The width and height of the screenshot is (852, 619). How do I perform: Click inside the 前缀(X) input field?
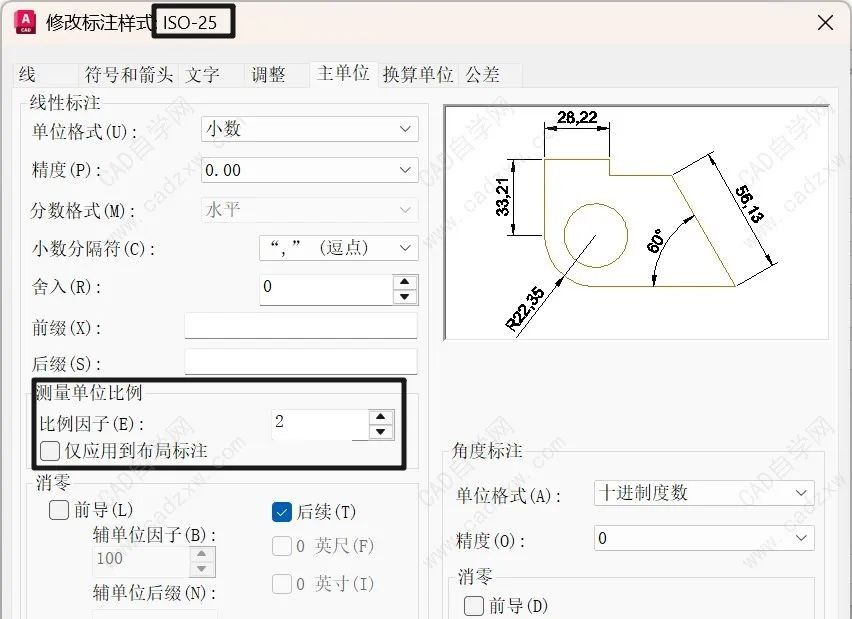(x=300, y=325)
